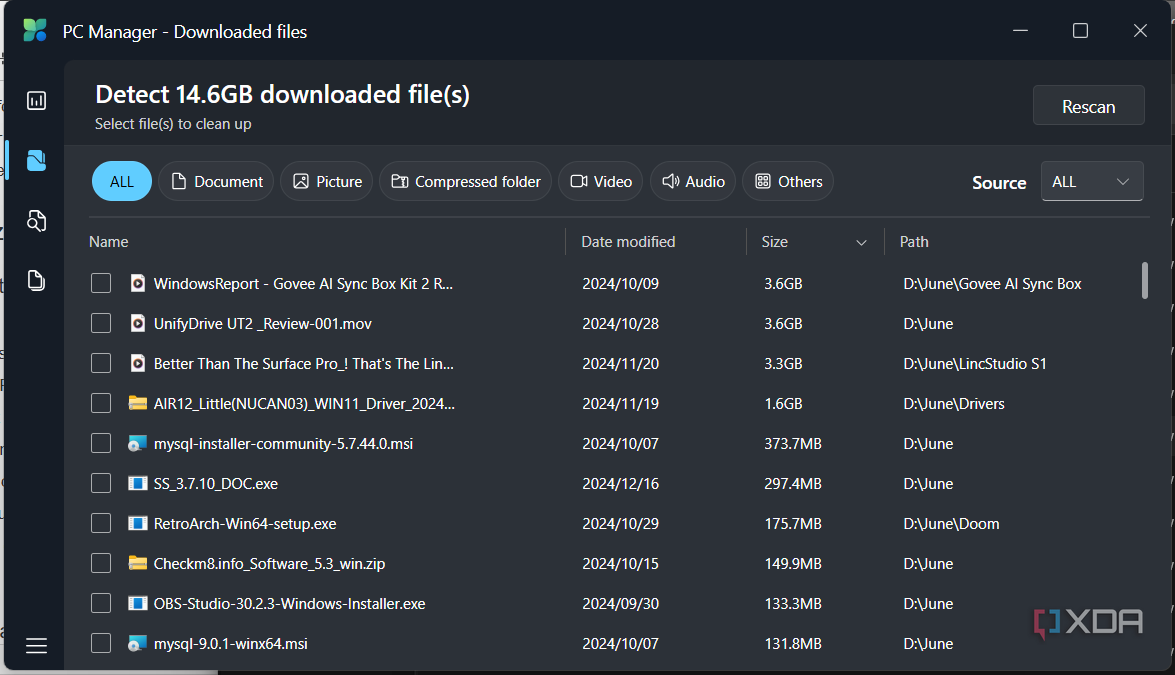Image resolution: width=1175 pixels, height=675 pixels.
Task: Click folder icon for AIR12_Little driver
Action: (x=137, y=403)
